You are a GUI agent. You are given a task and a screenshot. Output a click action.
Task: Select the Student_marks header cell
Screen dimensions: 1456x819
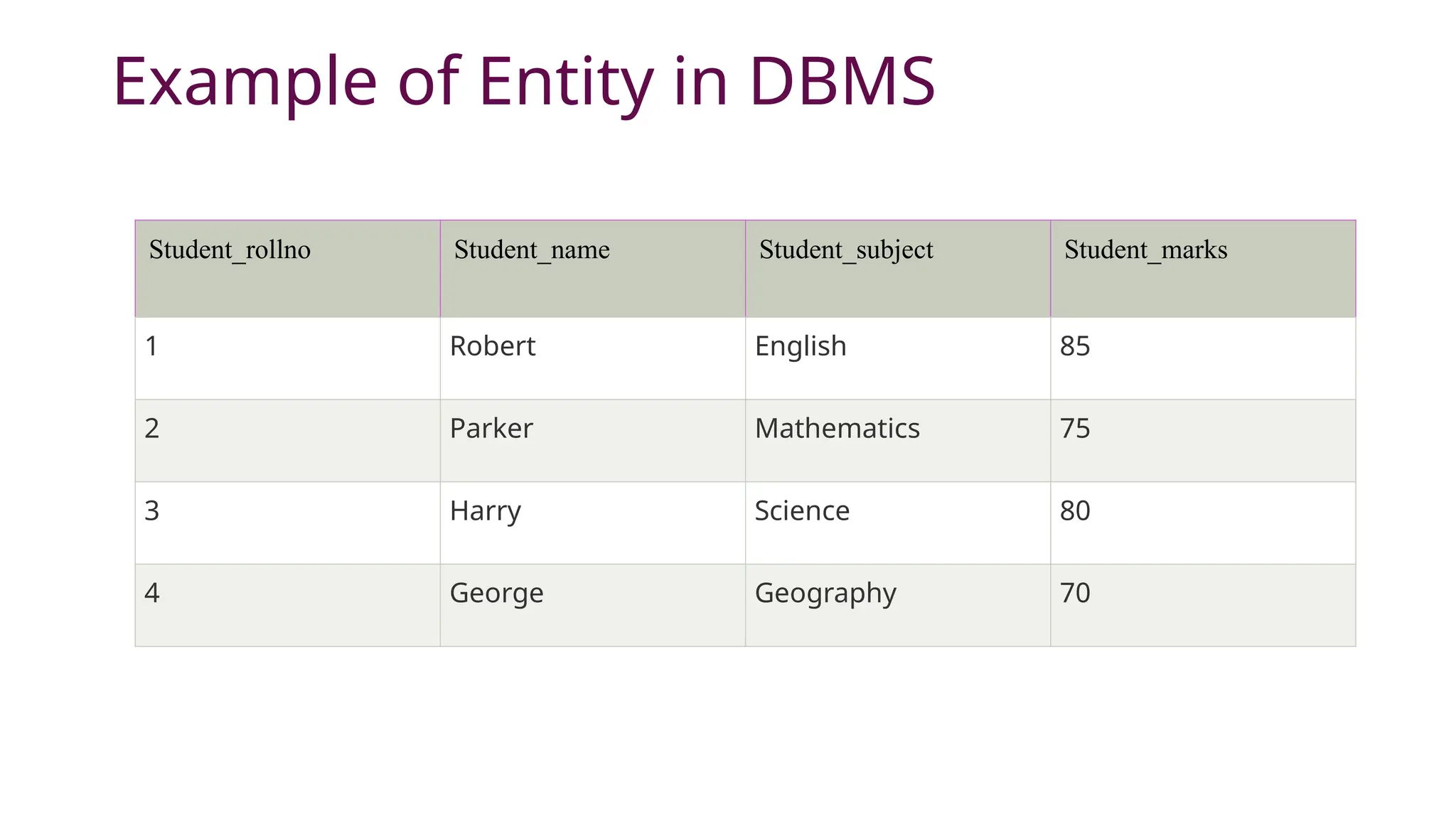click(1202, 268)
